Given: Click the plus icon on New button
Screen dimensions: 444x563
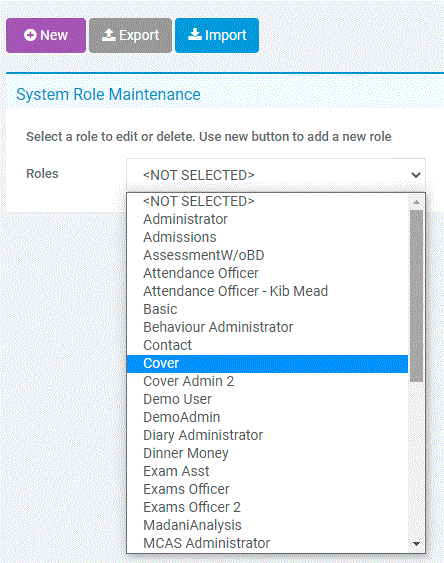Looking at the screenshot, I should click(x=30, y=35).
